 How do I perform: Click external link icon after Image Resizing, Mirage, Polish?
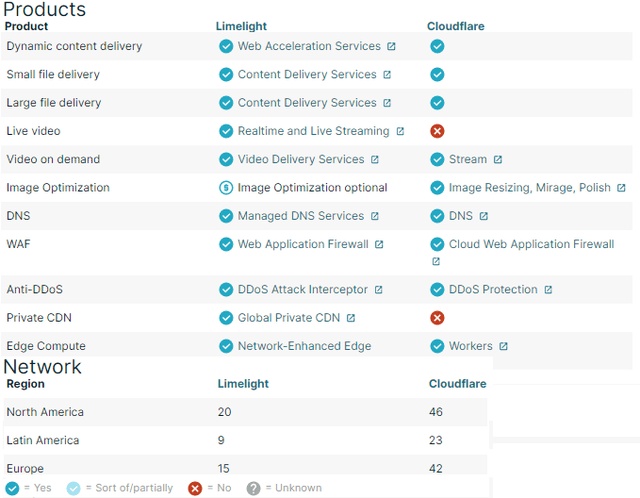621,188
